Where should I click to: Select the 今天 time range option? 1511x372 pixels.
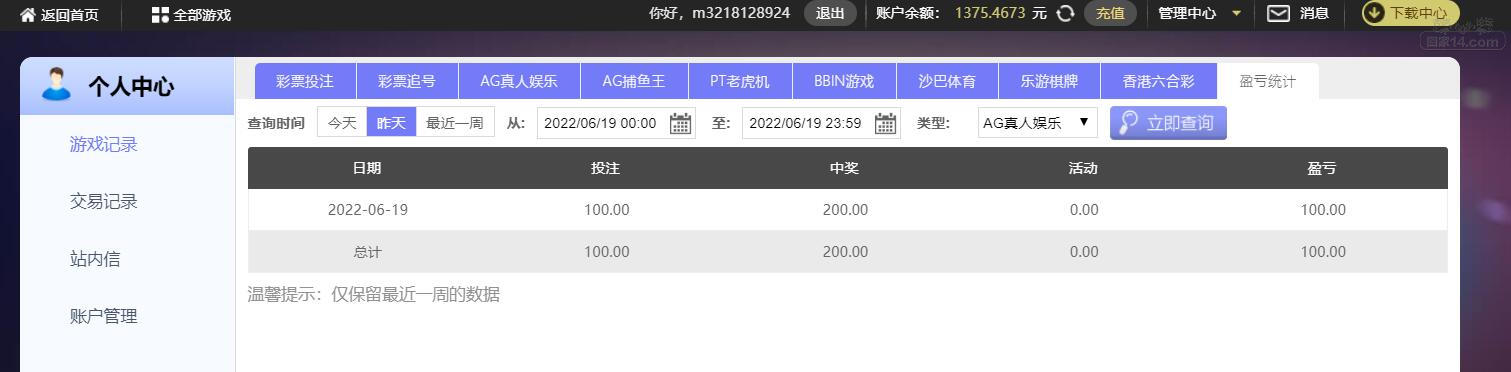[x=342, y=122]
